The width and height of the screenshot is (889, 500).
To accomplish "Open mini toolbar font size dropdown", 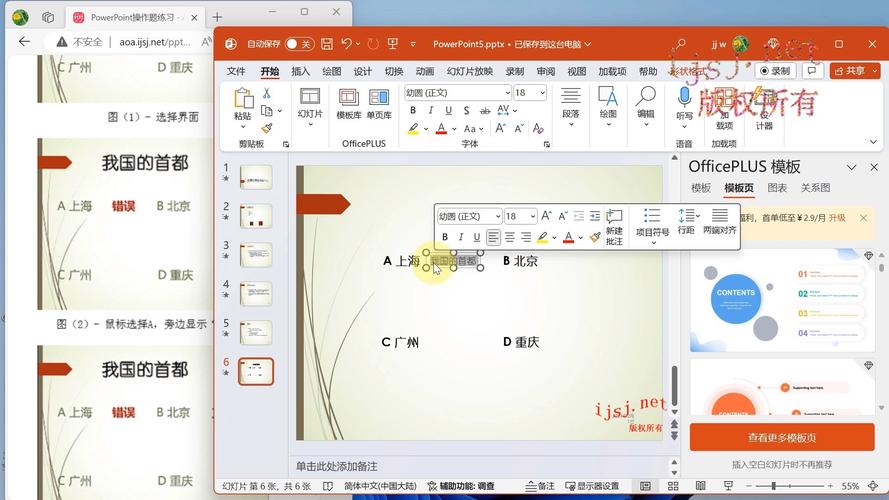I will click(x=532, y=216).
